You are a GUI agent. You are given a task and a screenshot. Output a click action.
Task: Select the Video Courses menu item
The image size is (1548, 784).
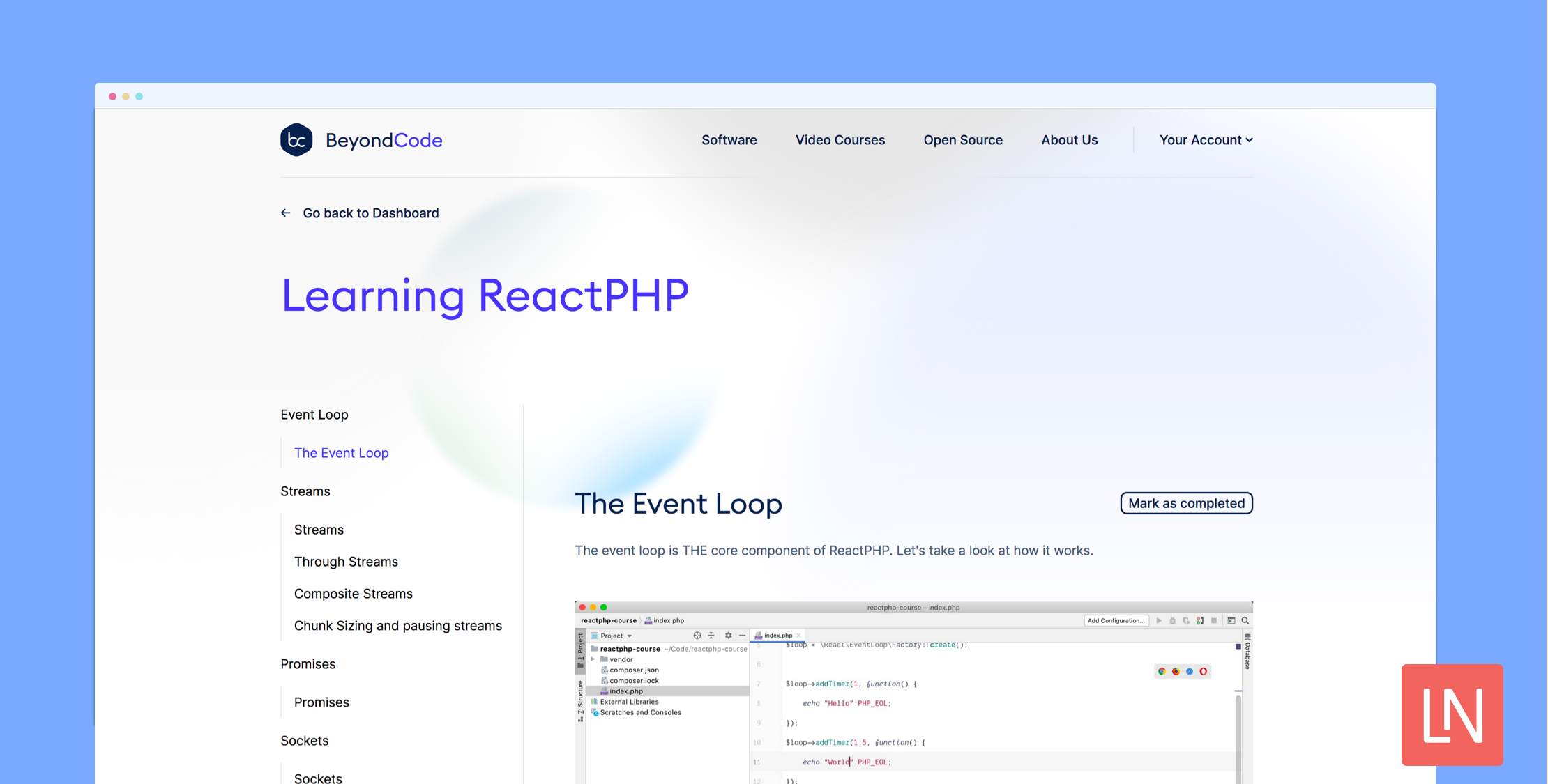pyautogui.click(x=840, y=139)
